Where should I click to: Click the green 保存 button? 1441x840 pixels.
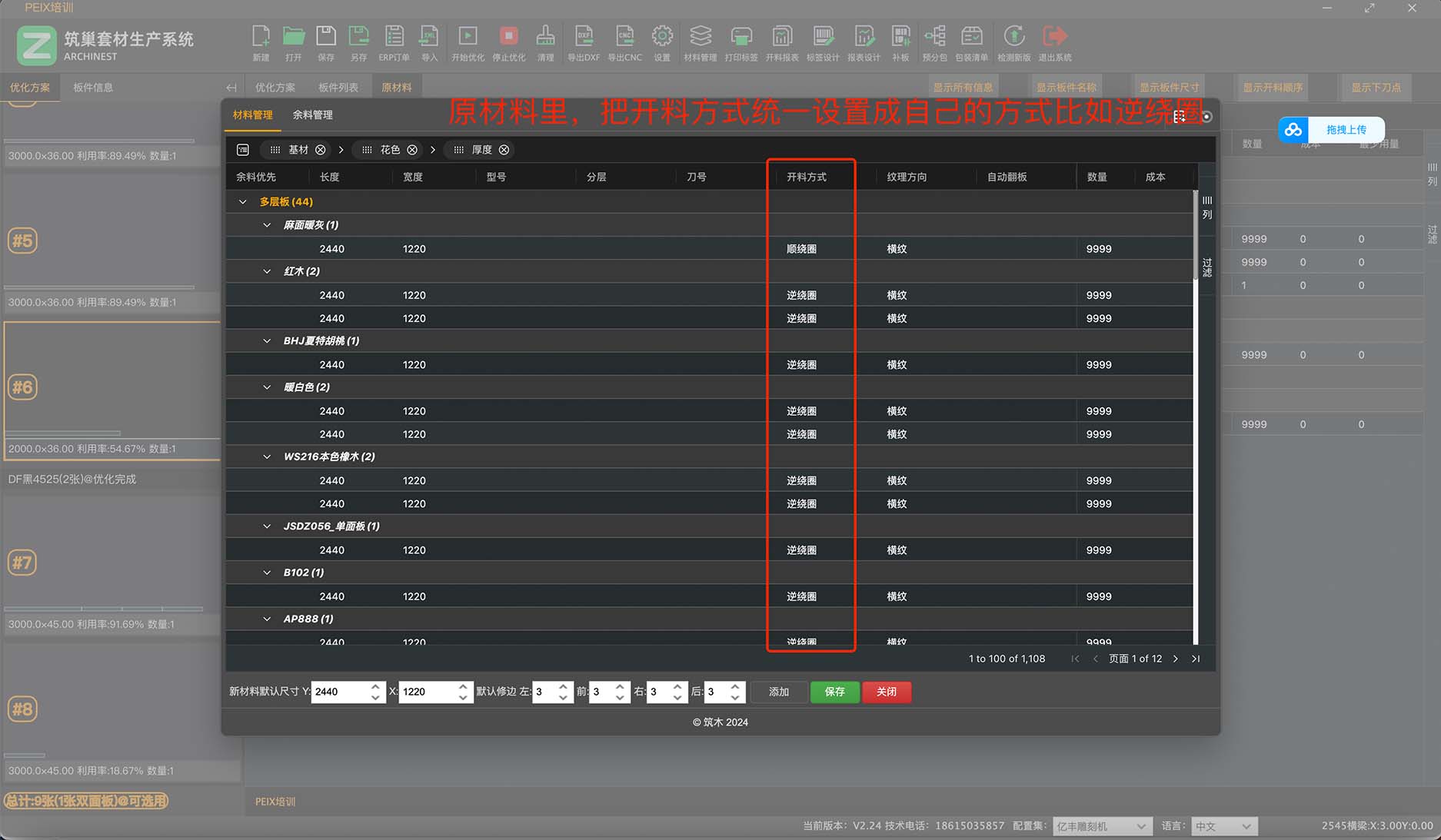pos(834,692)
